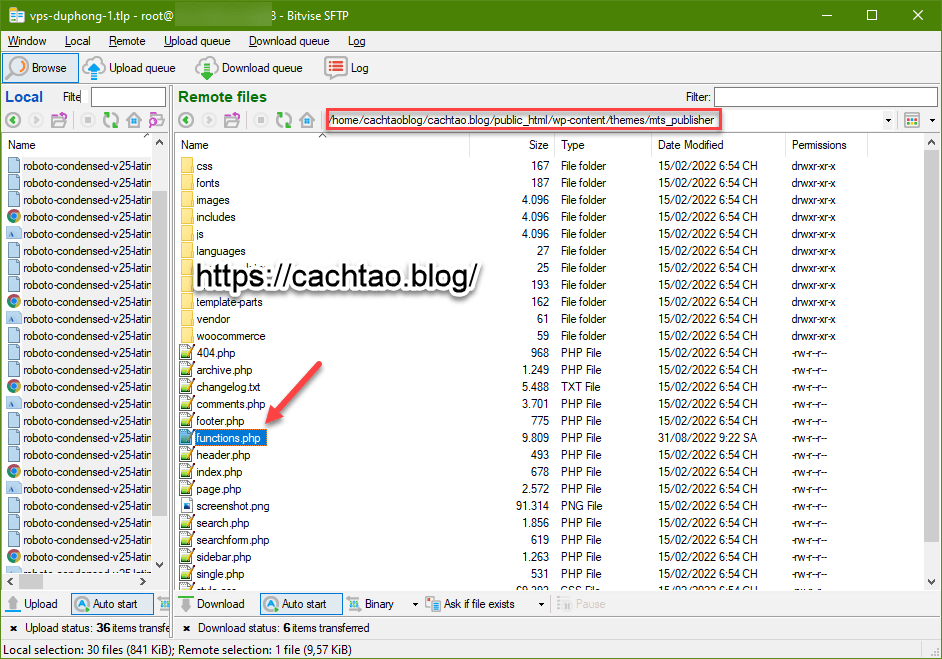Sort remote files by Type column
Image resolution: width=942 pixels, height=659 pixels.
tap(603, 145)
